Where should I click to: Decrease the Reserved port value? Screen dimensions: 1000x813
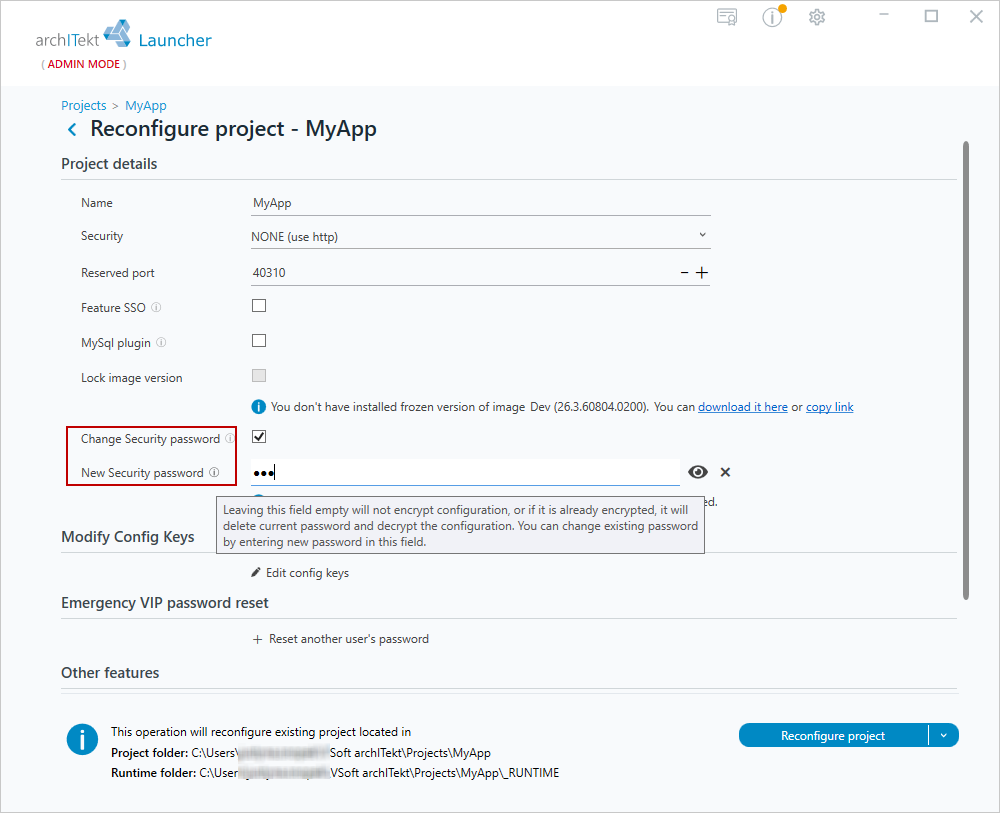click(x=684, y=272)
